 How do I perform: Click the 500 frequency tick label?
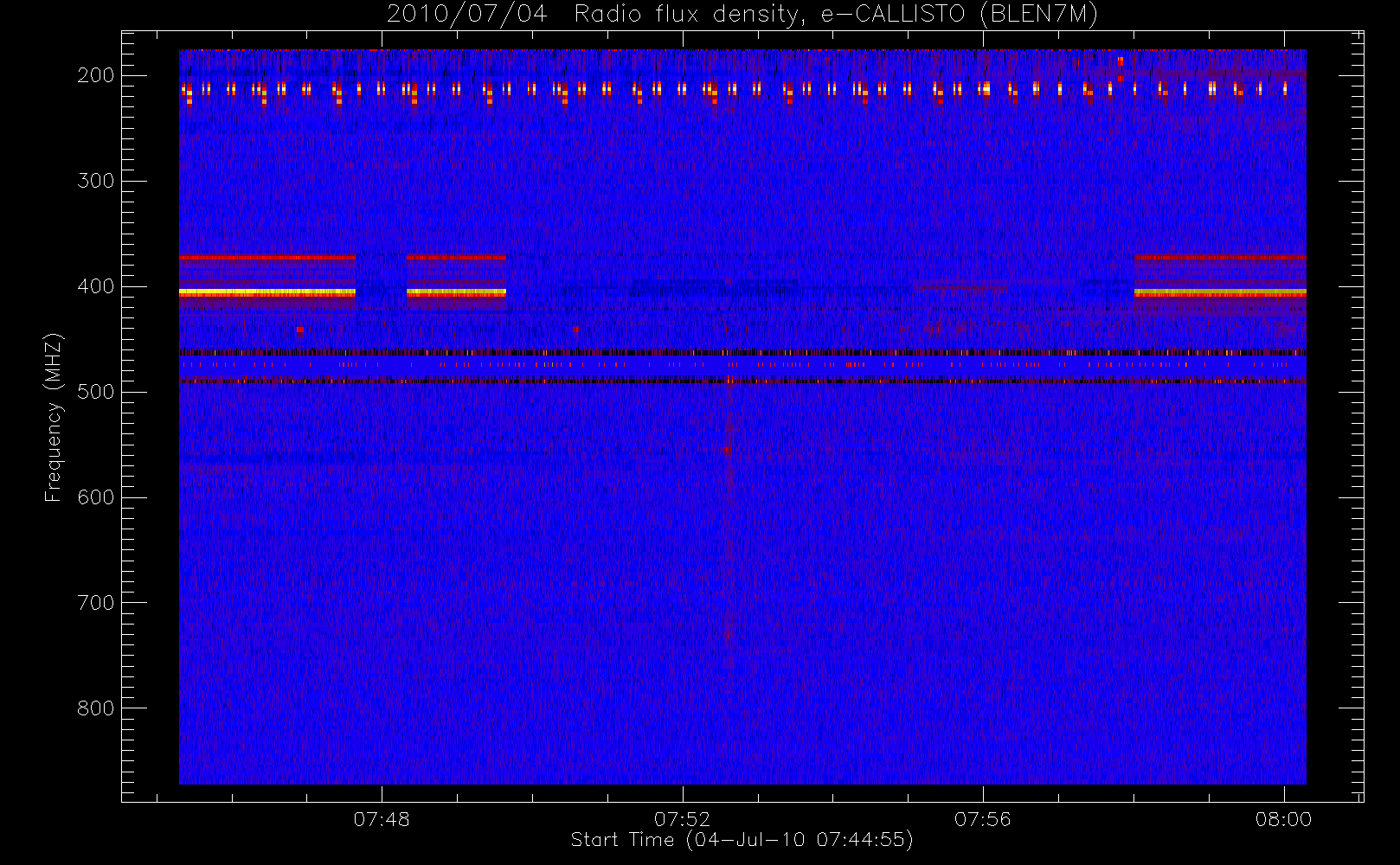96,392
